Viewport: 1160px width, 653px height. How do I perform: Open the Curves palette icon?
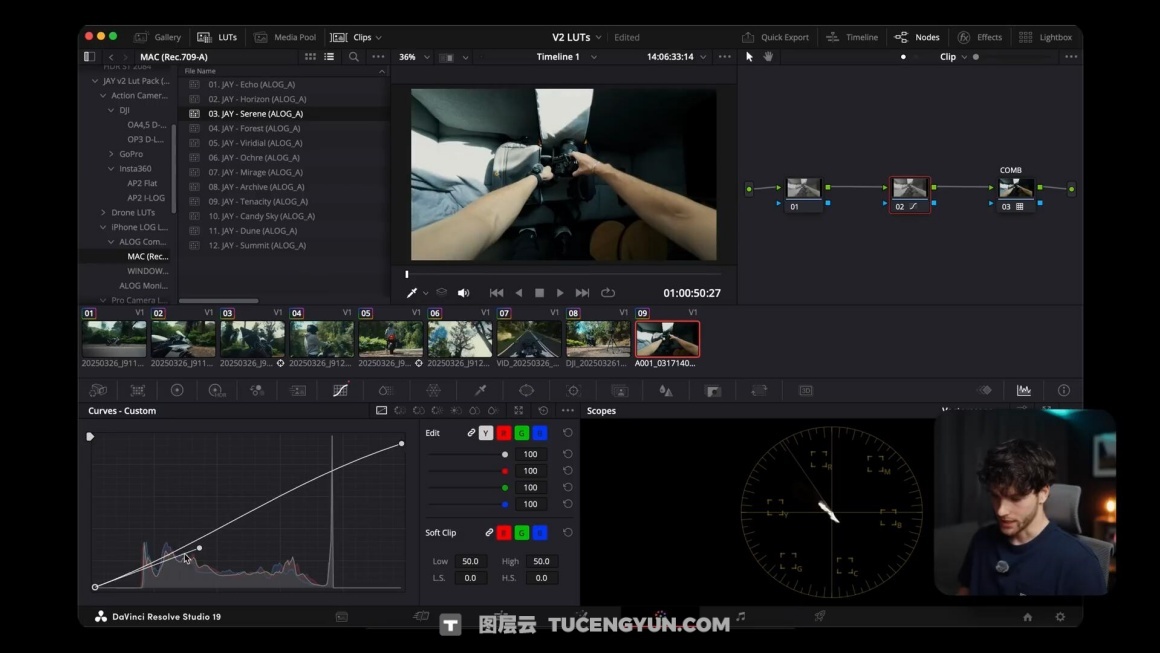pos(340,390)
